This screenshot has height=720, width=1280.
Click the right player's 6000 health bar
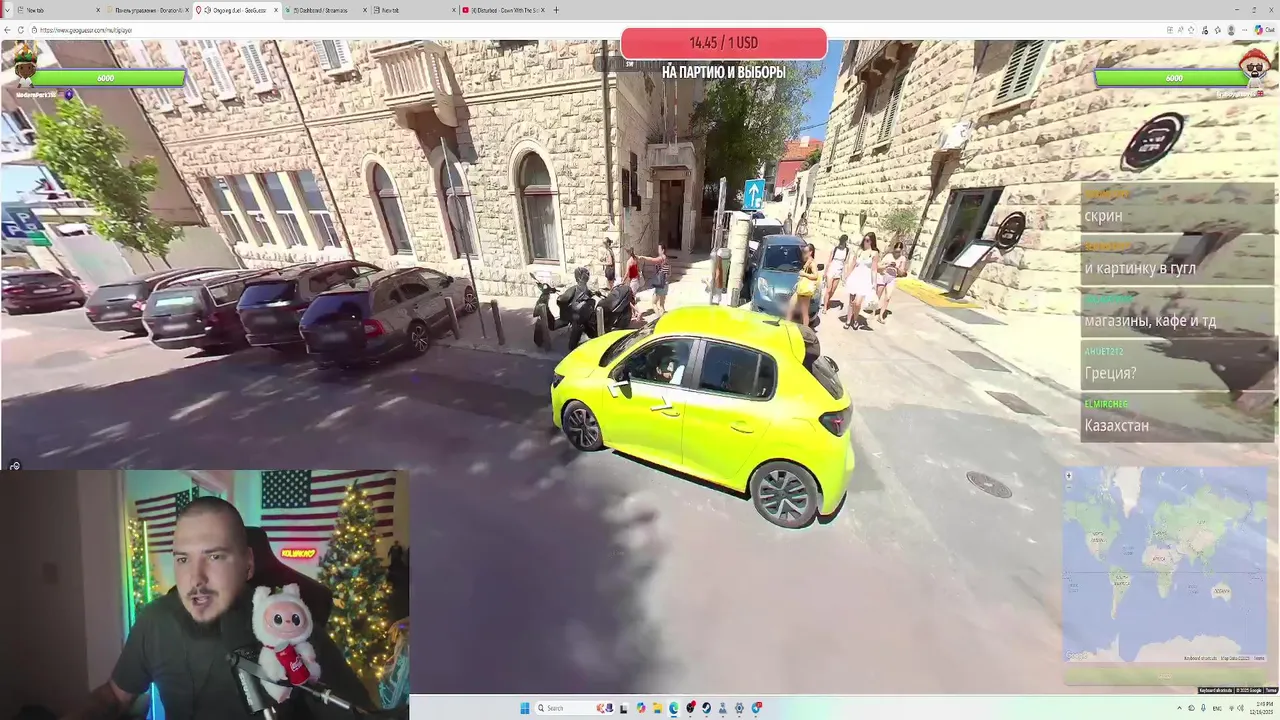[1172, 78]
